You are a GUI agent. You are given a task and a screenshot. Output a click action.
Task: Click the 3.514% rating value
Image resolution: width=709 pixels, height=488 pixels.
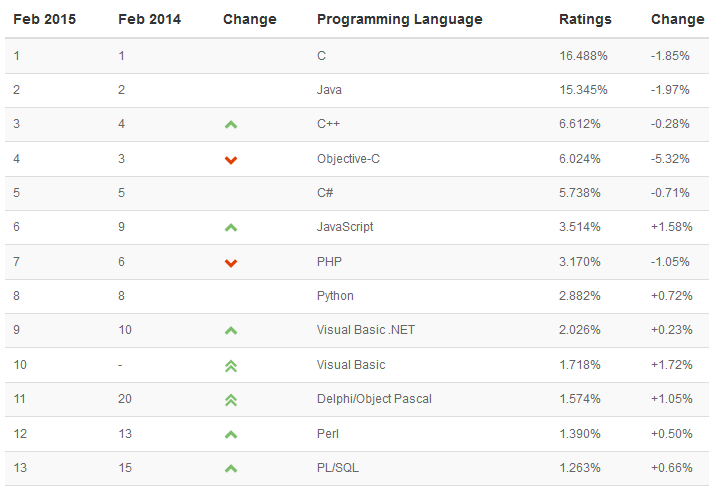pyautogui.click(x=580, y=227)
